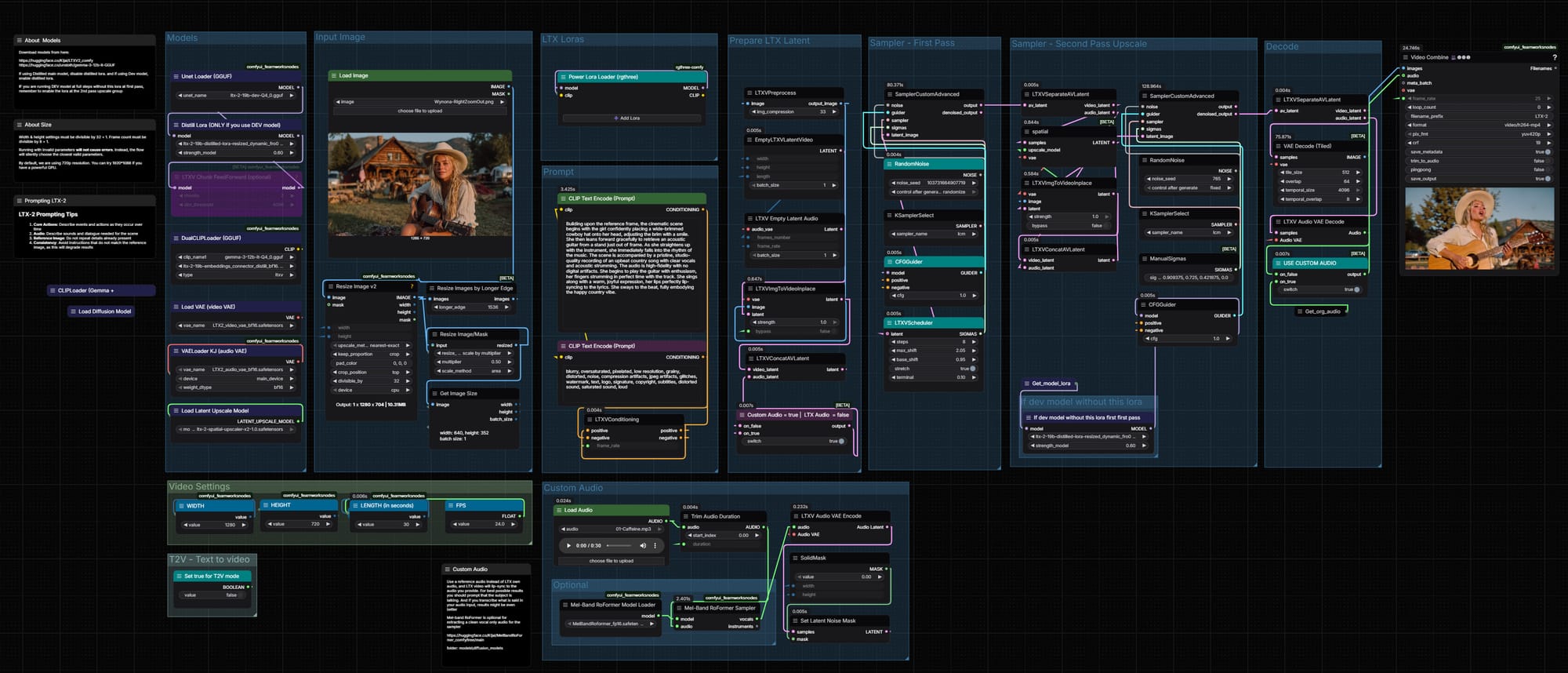
Task: Toggle the switch in USE CUSTOM AUDIO node
Action: point(1356,289)
